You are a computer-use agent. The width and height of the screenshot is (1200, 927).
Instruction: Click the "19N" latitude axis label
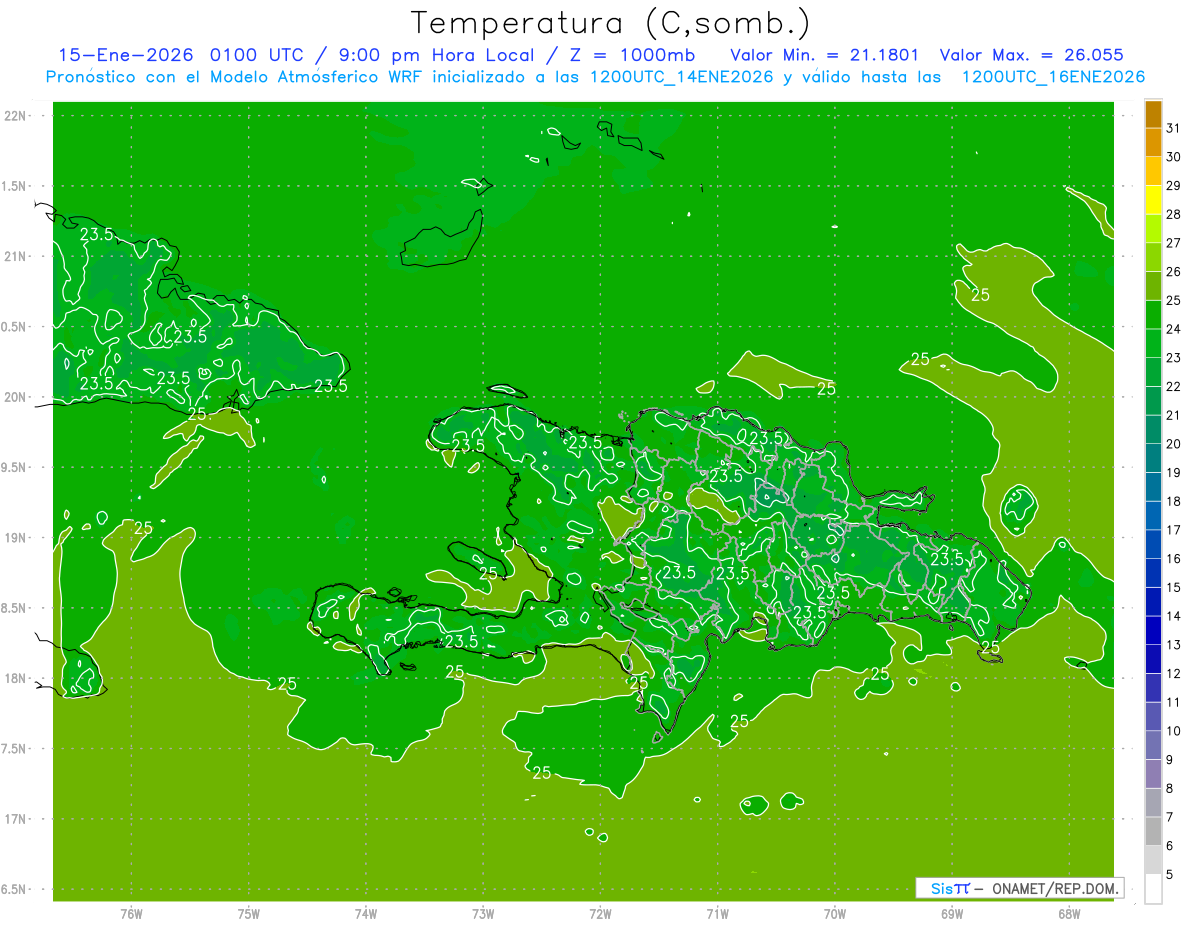click(17, 538)
